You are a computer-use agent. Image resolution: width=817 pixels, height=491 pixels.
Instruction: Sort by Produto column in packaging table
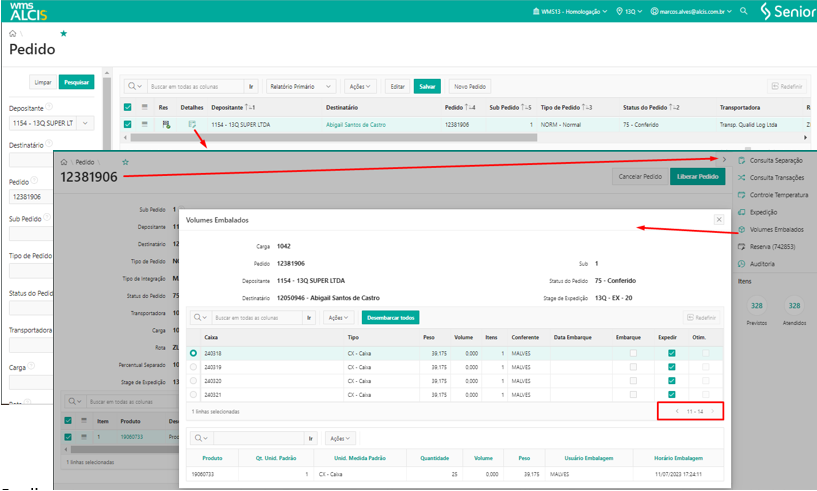pyautogui.click(x=212, y=458)
